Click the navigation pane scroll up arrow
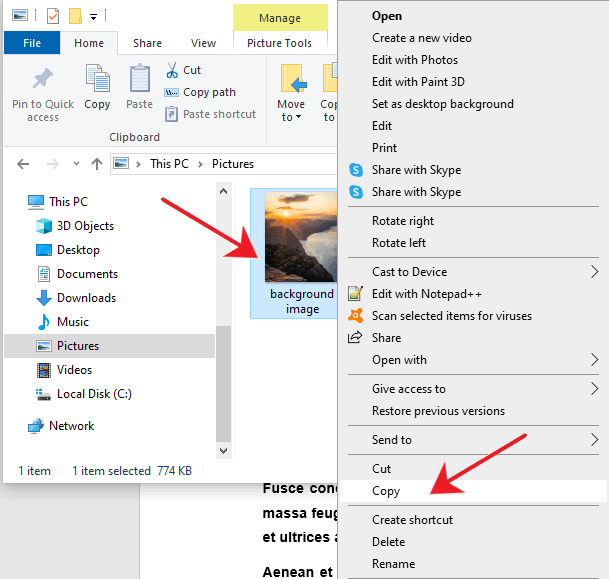Image resolution: width=609 pixels, height=579 pixels. [223, 191]
